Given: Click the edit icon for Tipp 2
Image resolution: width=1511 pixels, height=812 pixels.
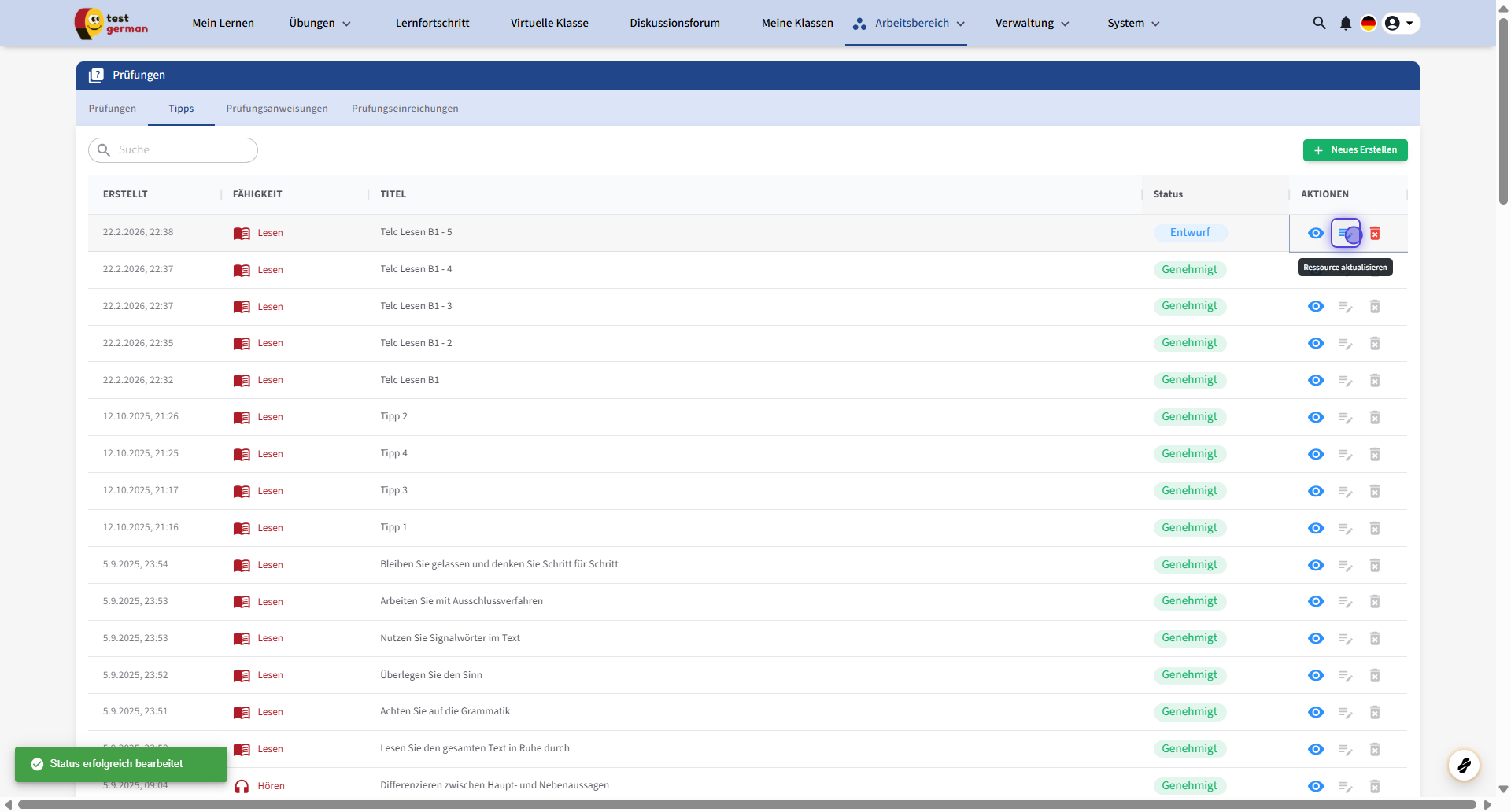Looking at the screenshot, I should [1346, 418].
